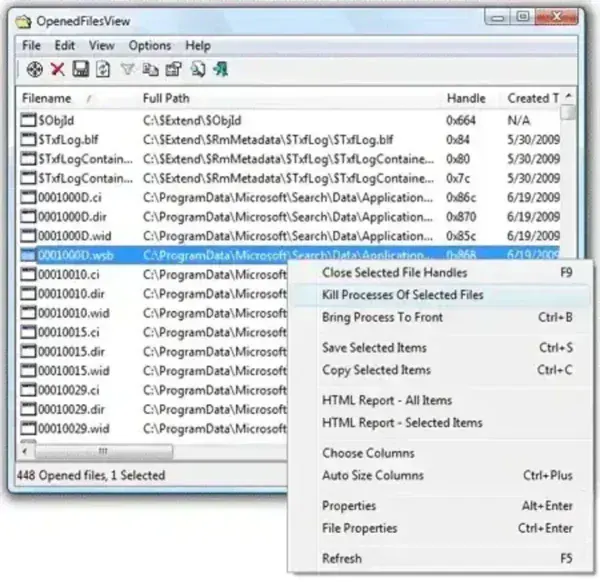
Task: Open Choose Columns dialog
Action: [x=440, y=453]
